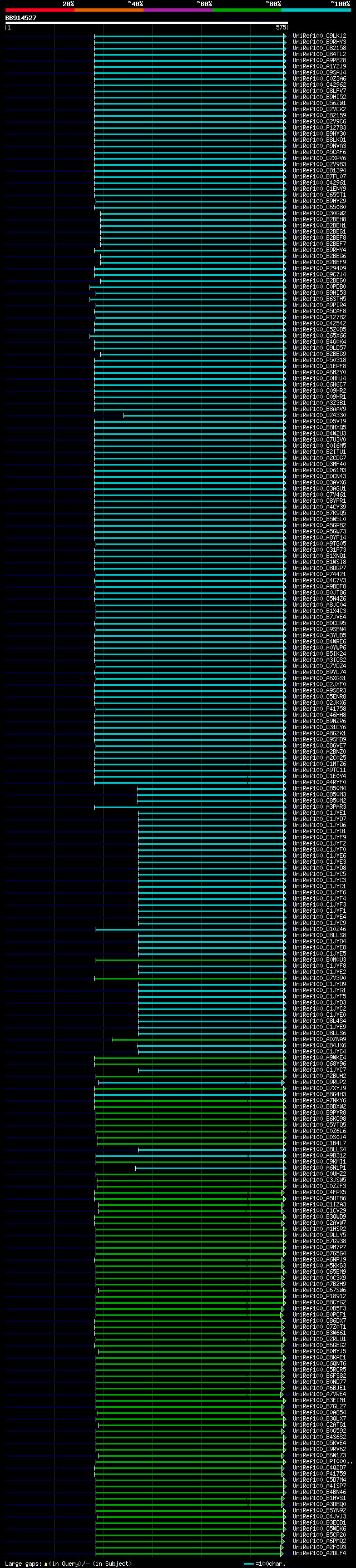Open hit UniRef100_O82158
The height and width of the screenshot is (1568, 356).
(319, 48)
